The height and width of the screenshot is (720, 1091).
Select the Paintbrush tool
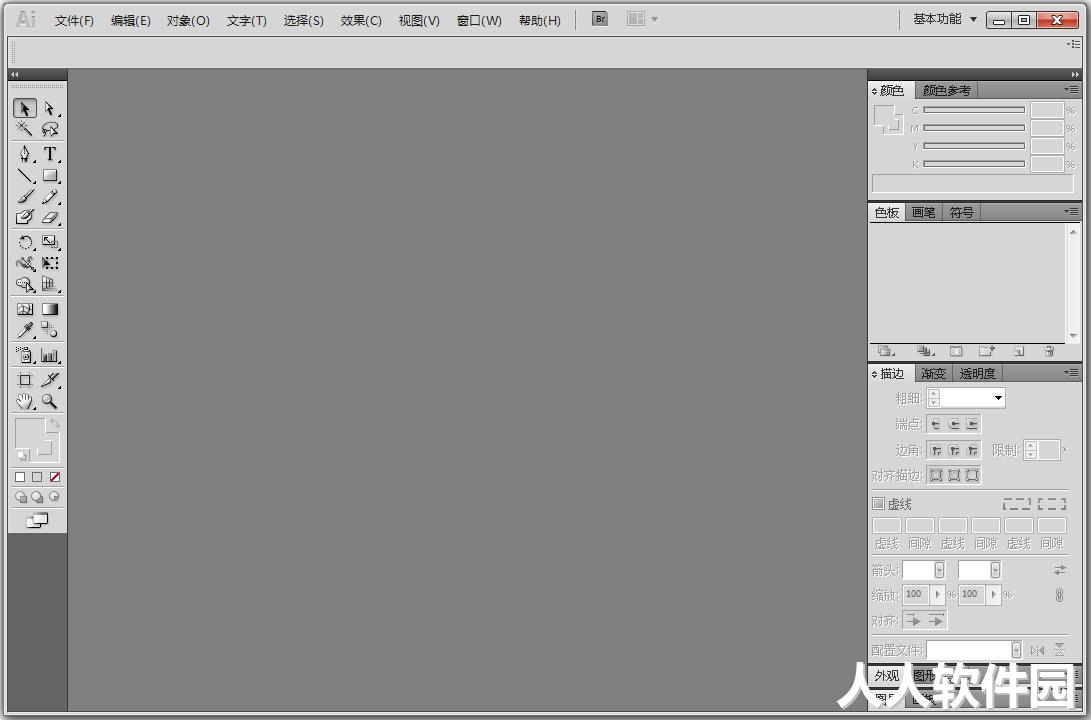tap(24, 197)
